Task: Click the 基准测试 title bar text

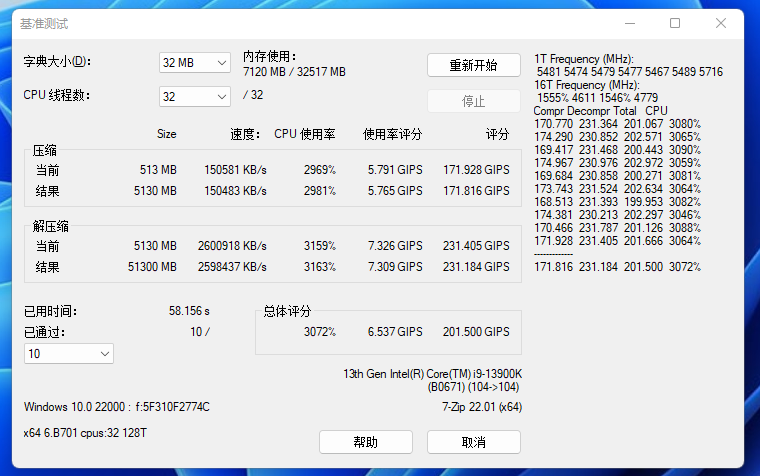Action: pyautogui.click(x=45, y=23)
